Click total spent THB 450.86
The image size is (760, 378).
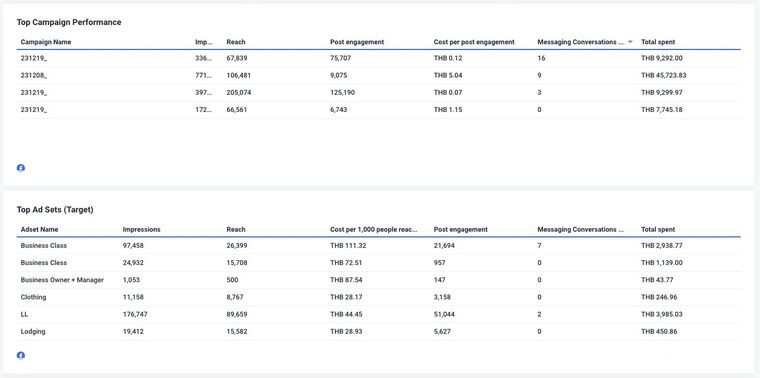coord(660,332)
